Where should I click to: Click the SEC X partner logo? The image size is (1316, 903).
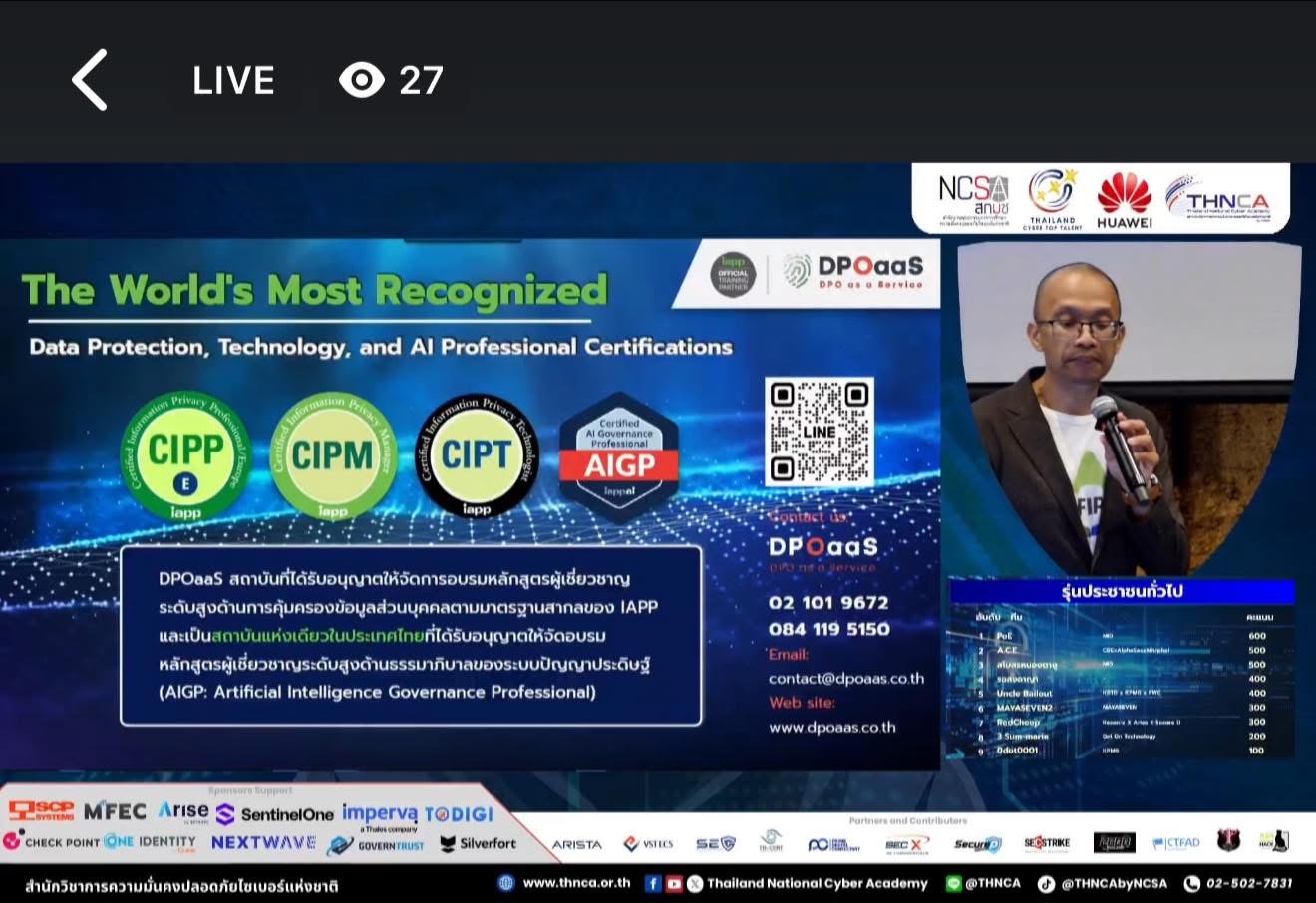click(905, 845)
